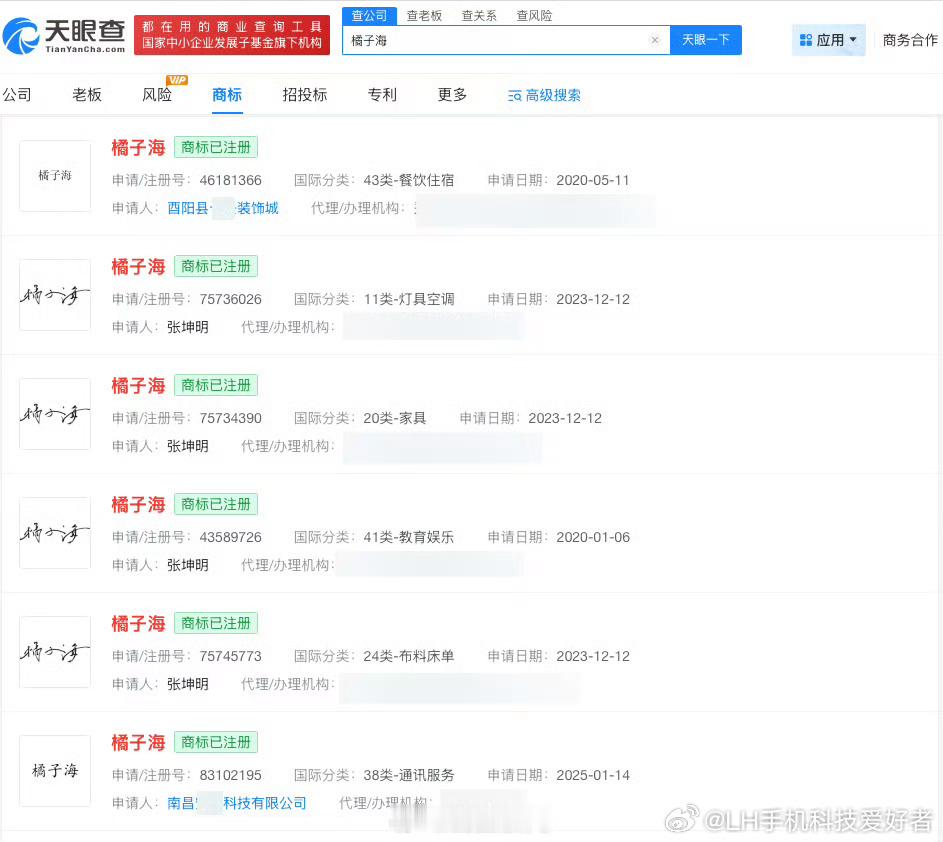Switch to the 招投标 results tab

click(x=304, y=94)
